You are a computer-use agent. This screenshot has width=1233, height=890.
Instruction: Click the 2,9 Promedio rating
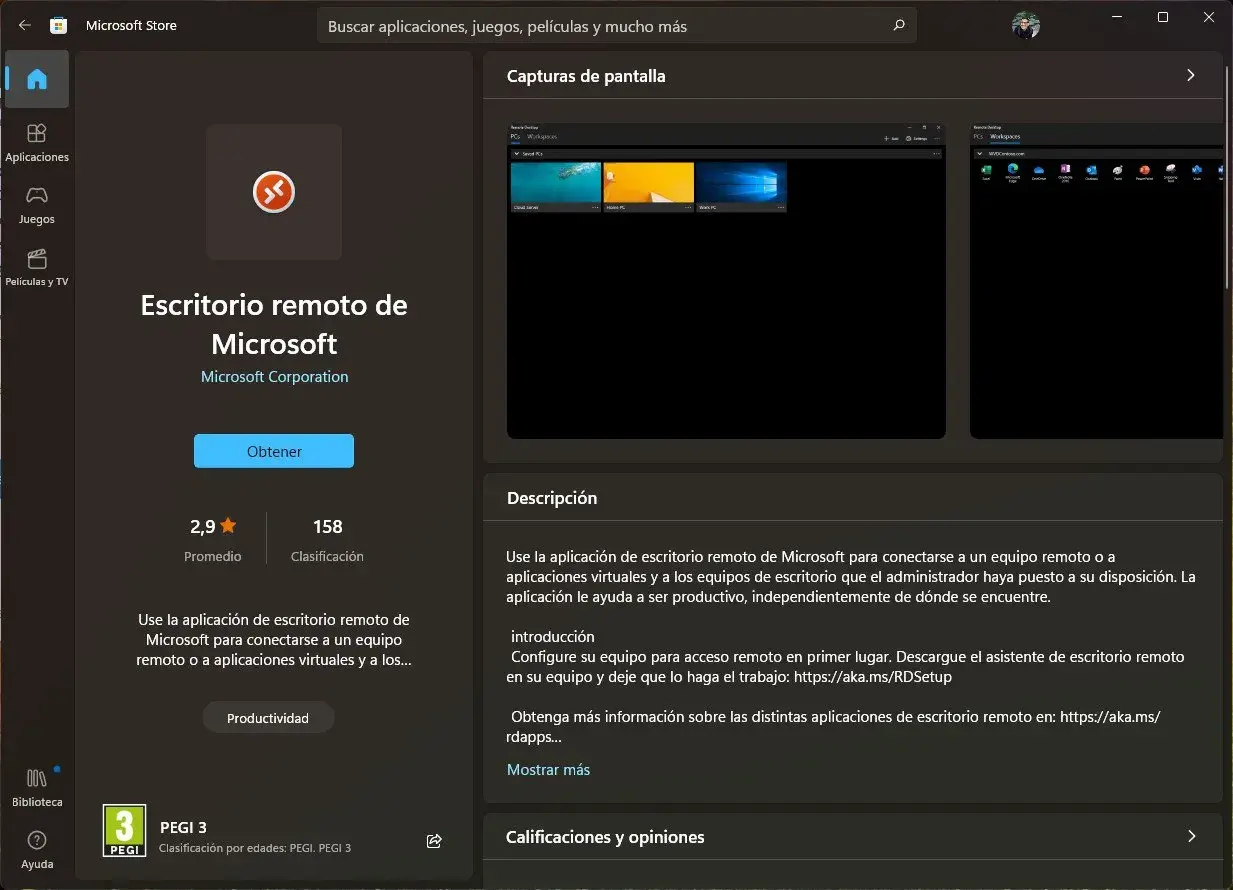click(213, 539)
